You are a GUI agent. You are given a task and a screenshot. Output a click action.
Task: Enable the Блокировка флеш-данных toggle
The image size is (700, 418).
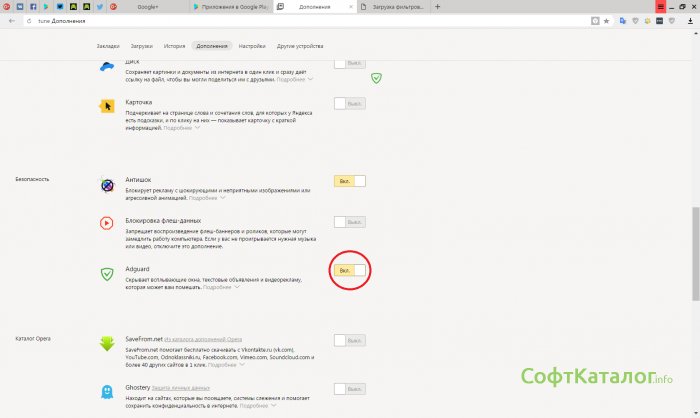click(349, 221)
